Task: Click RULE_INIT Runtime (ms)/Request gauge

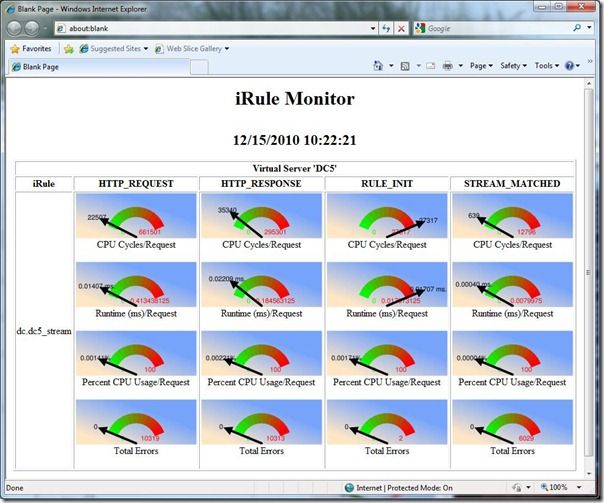Action: 387,285
